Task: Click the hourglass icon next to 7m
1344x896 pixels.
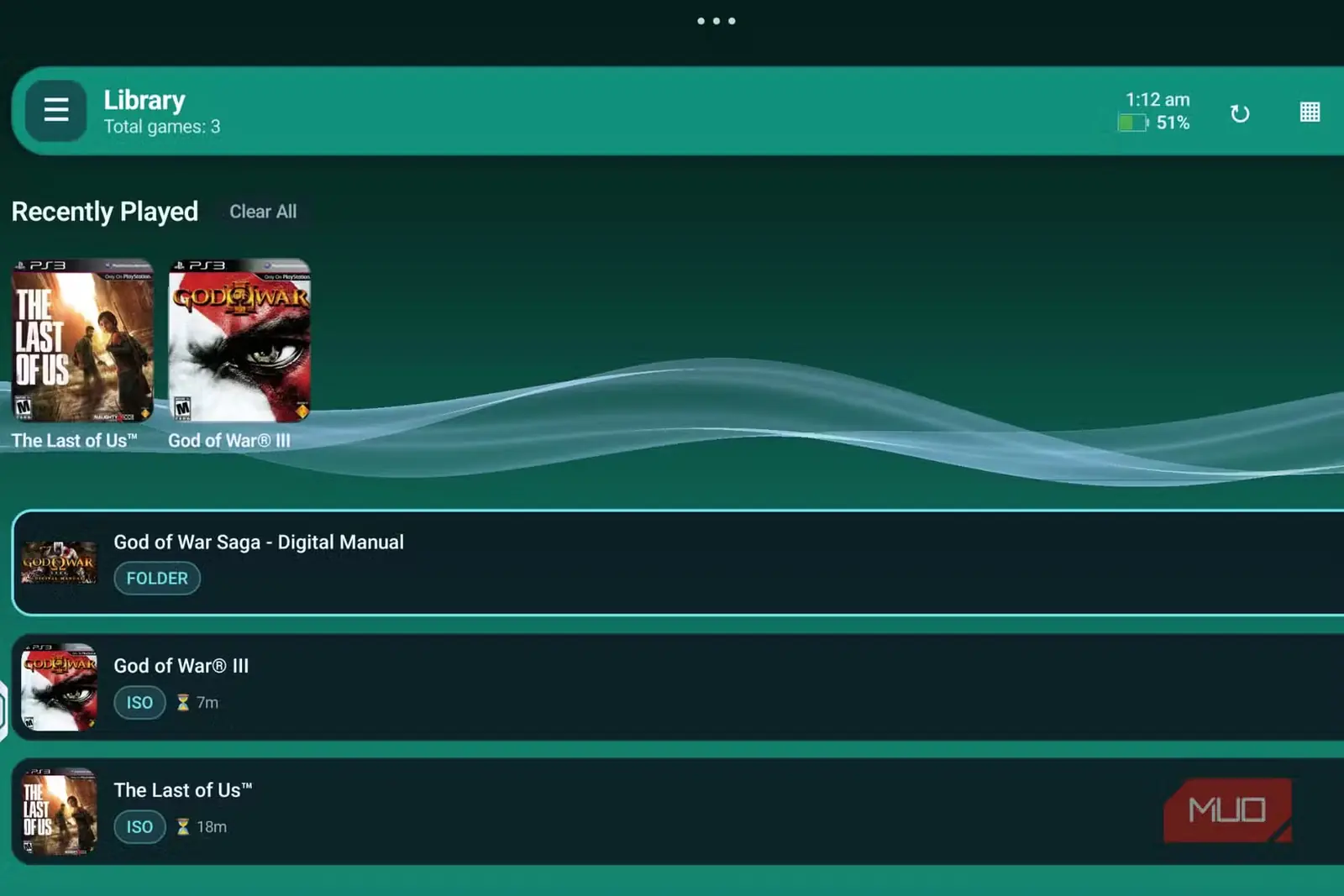Action: tap(183, 703)
